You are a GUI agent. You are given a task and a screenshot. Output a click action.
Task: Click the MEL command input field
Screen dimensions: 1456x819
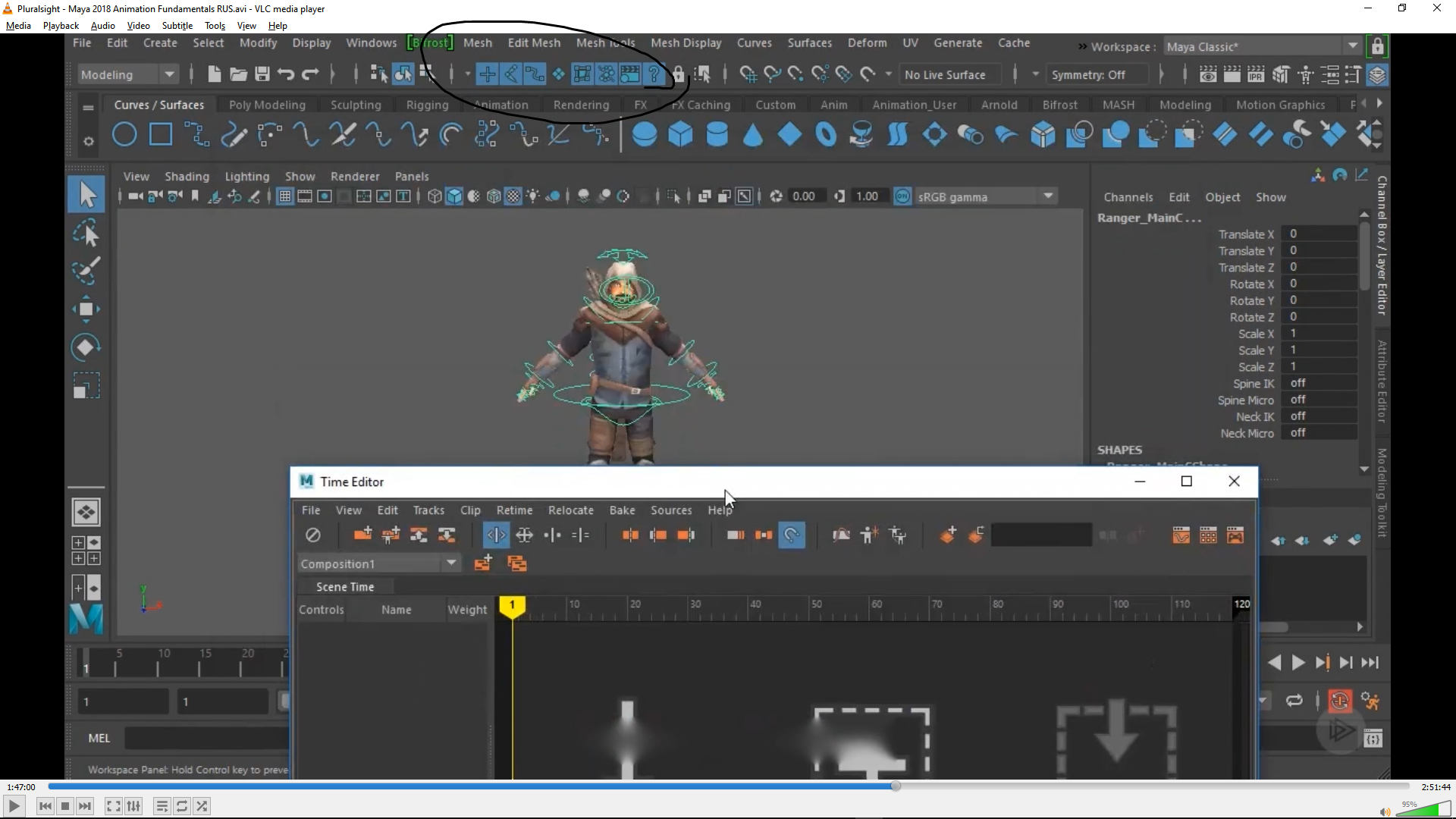pos(206,738)
